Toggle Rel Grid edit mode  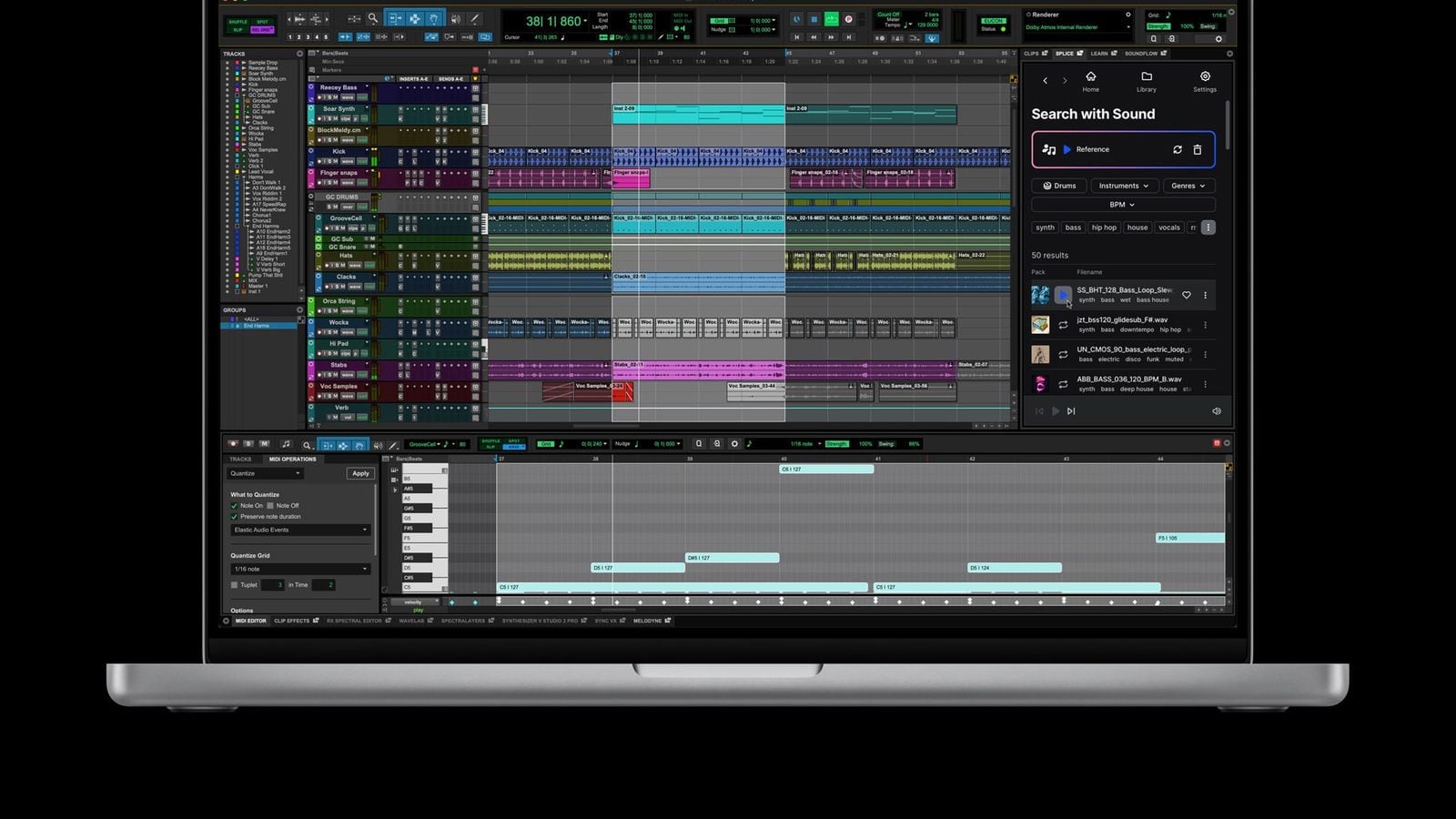coord(262,29)
